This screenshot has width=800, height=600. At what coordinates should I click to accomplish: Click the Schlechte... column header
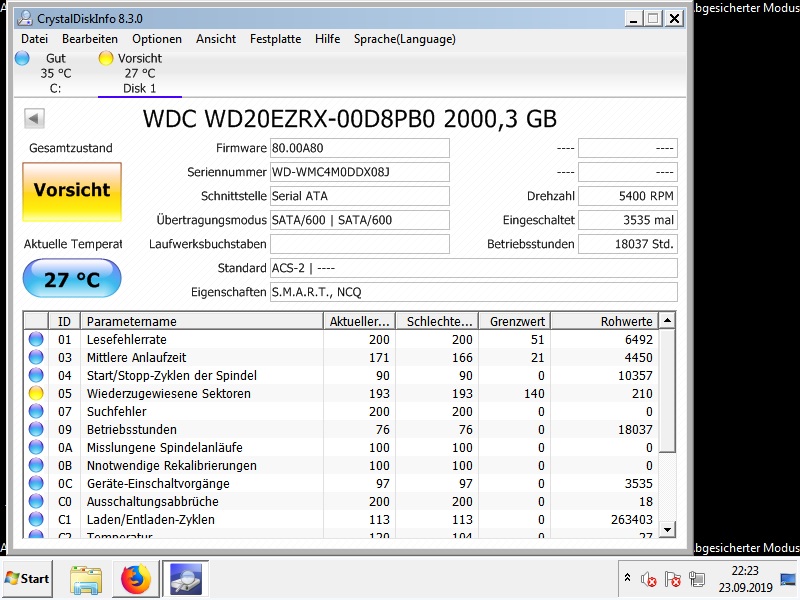tap(437, 321)
